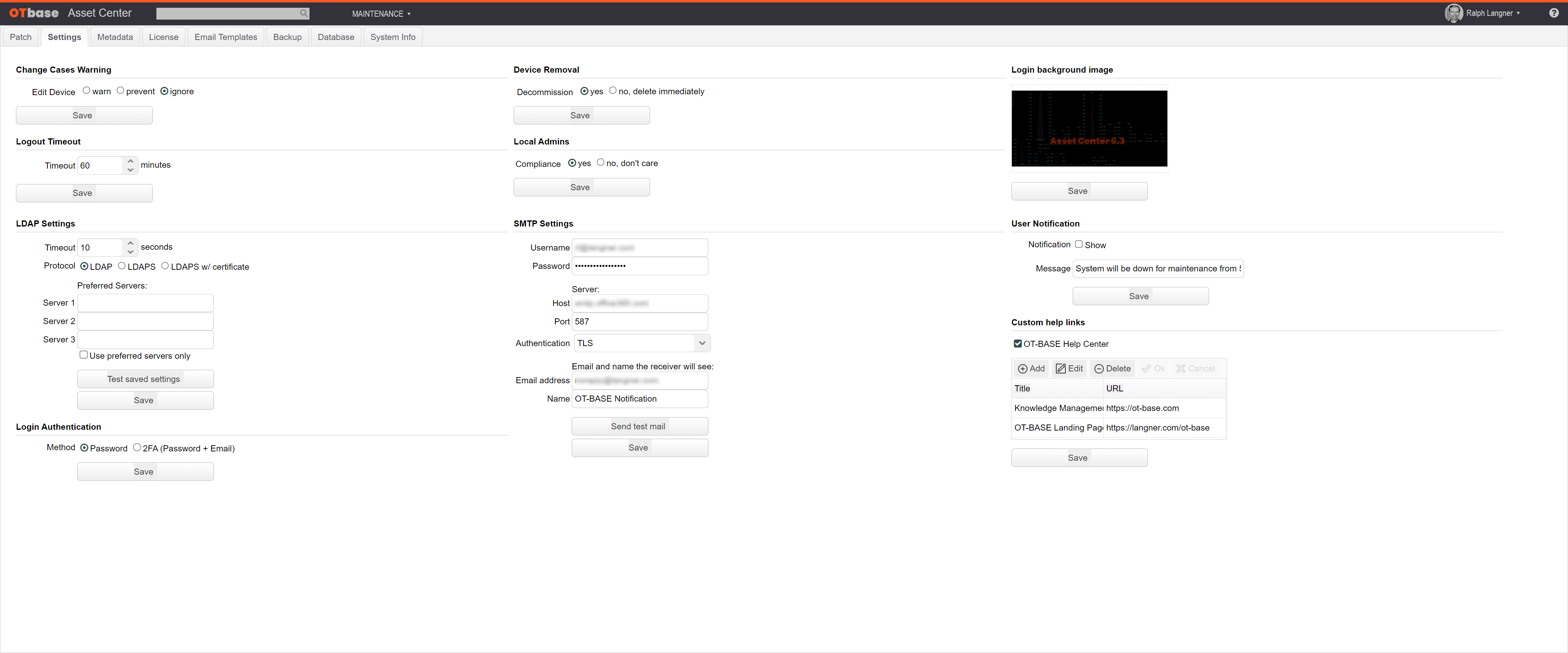1568x653 pixels.
Task: Edit the selected help link
Action: [1069, 368]
